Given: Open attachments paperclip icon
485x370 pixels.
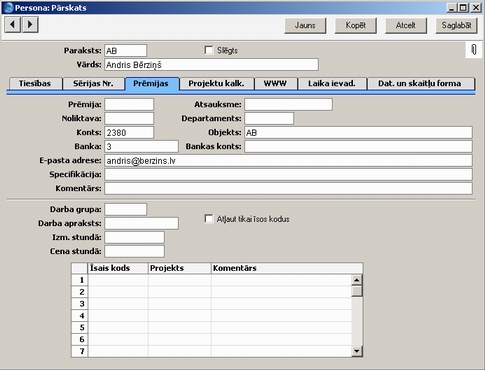Looking at the screenshot, I should point(474,50).
